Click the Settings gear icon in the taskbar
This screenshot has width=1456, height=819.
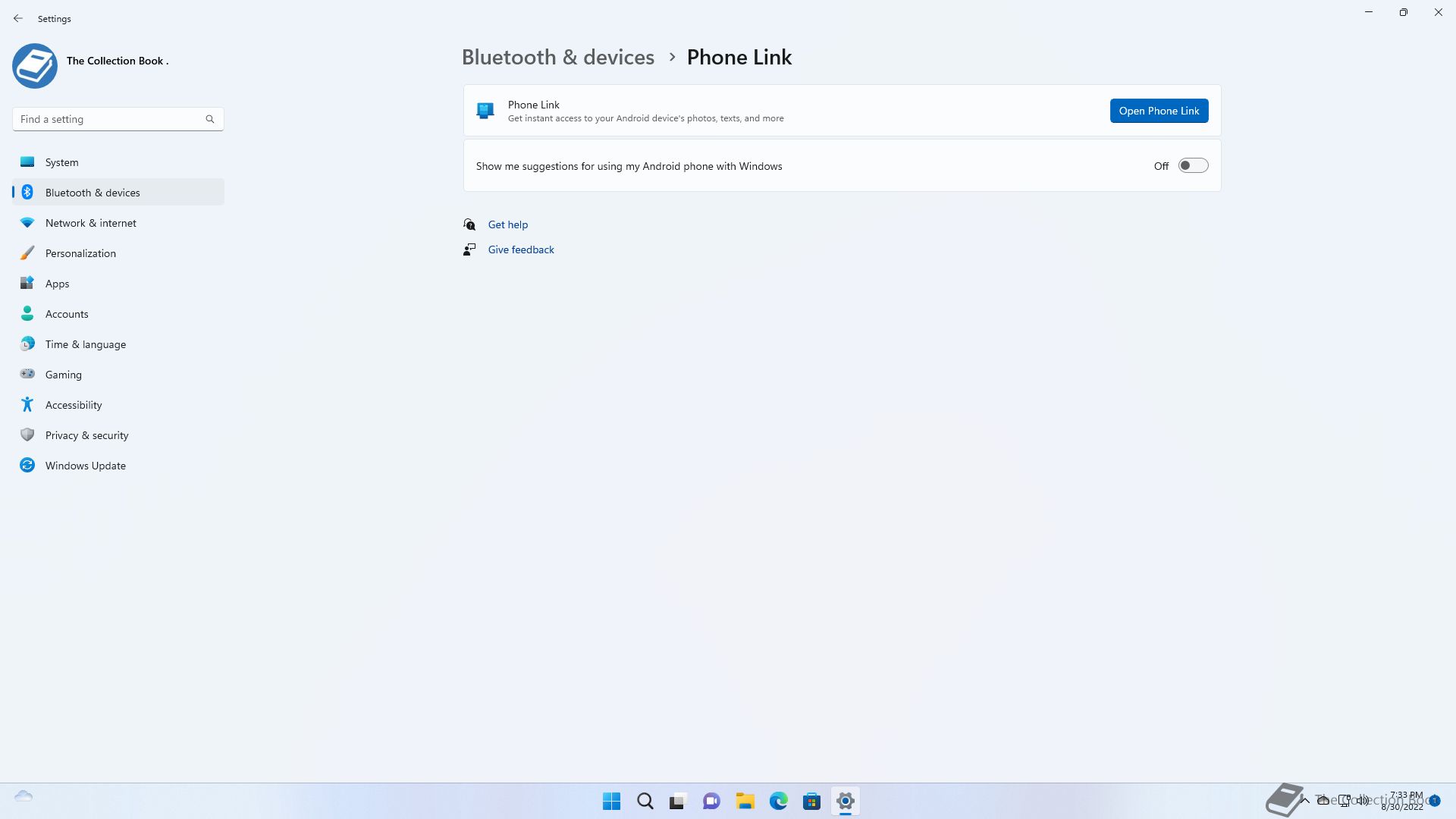[846, 801]
